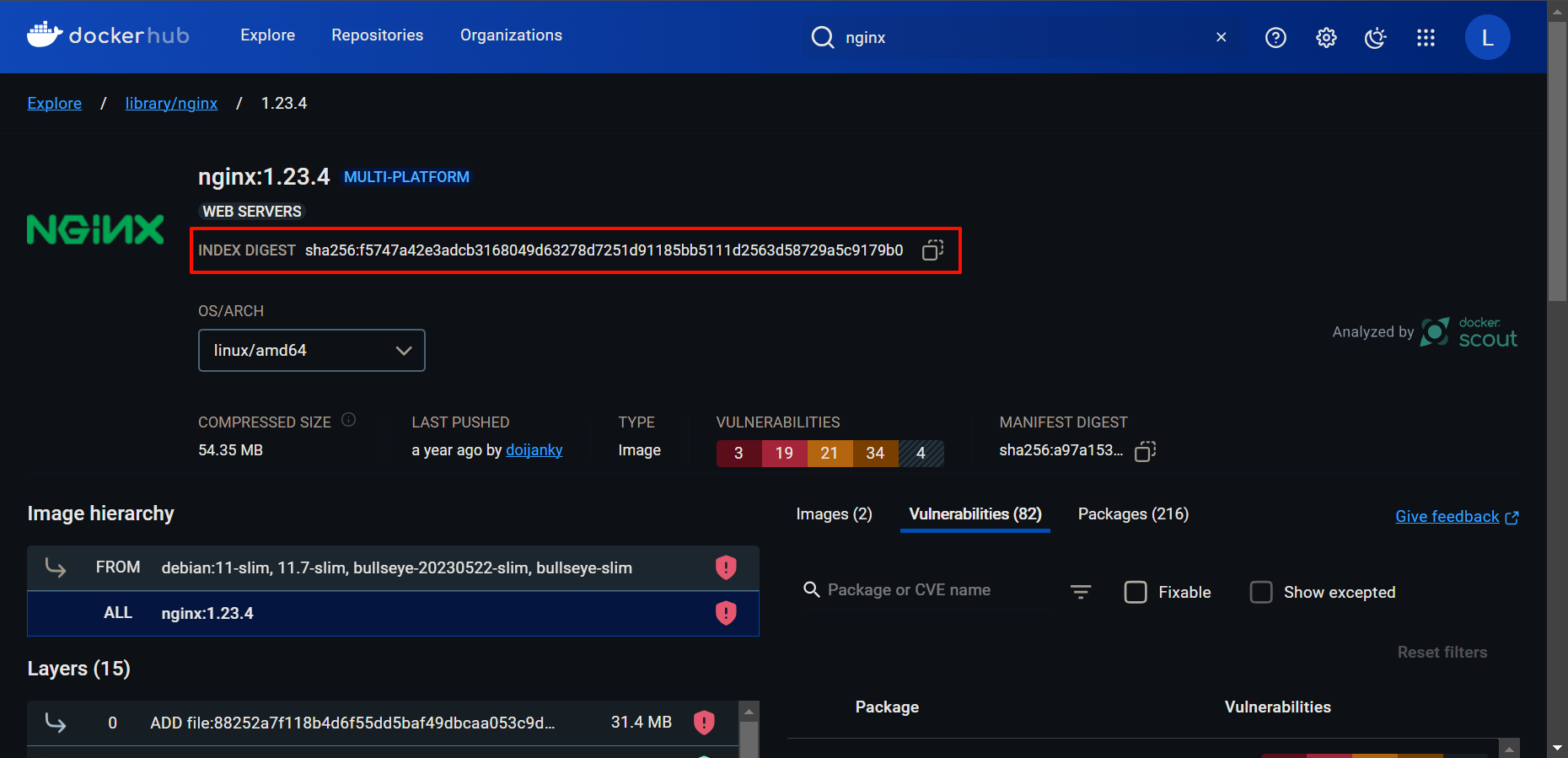Image resolution: width=1568 pixels, height=758 pixels.
Task: Open the settings gear icon
Action: [1326, 37]
